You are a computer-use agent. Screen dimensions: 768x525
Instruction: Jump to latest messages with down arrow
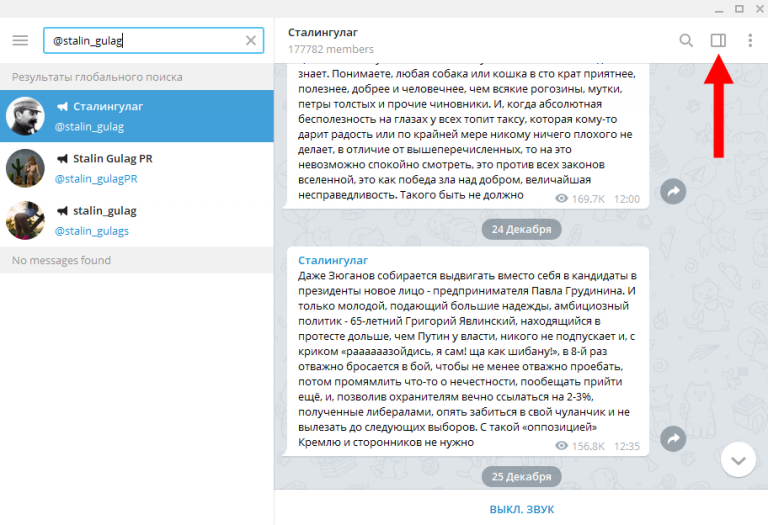(738, 459)
